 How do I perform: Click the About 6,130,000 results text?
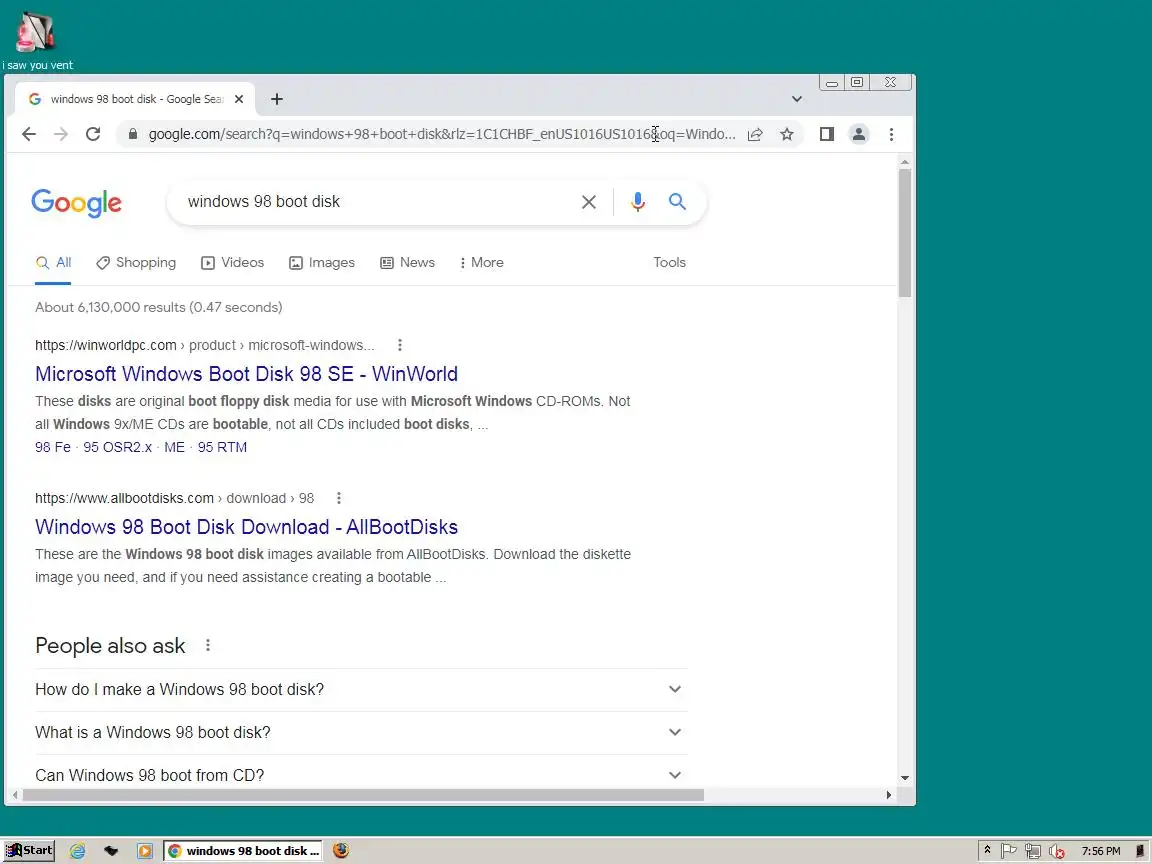(159, 307)
